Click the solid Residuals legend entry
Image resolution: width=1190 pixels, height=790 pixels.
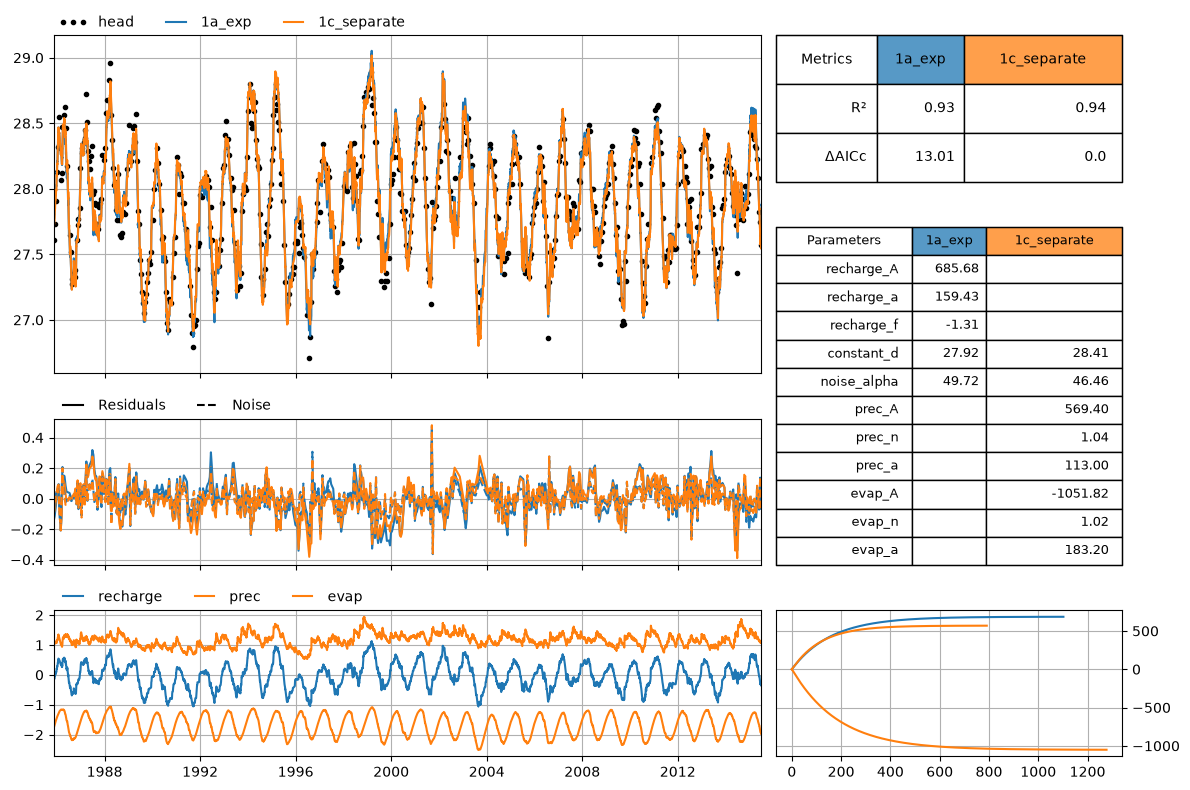coord(114,404)
